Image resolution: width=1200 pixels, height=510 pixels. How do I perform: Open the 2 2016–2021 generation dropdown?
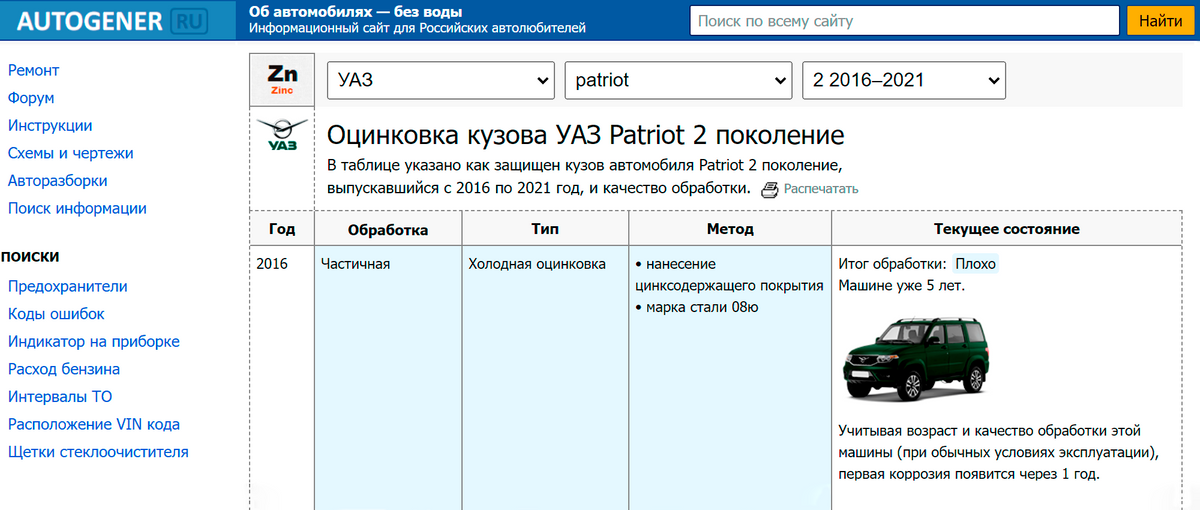904,81
